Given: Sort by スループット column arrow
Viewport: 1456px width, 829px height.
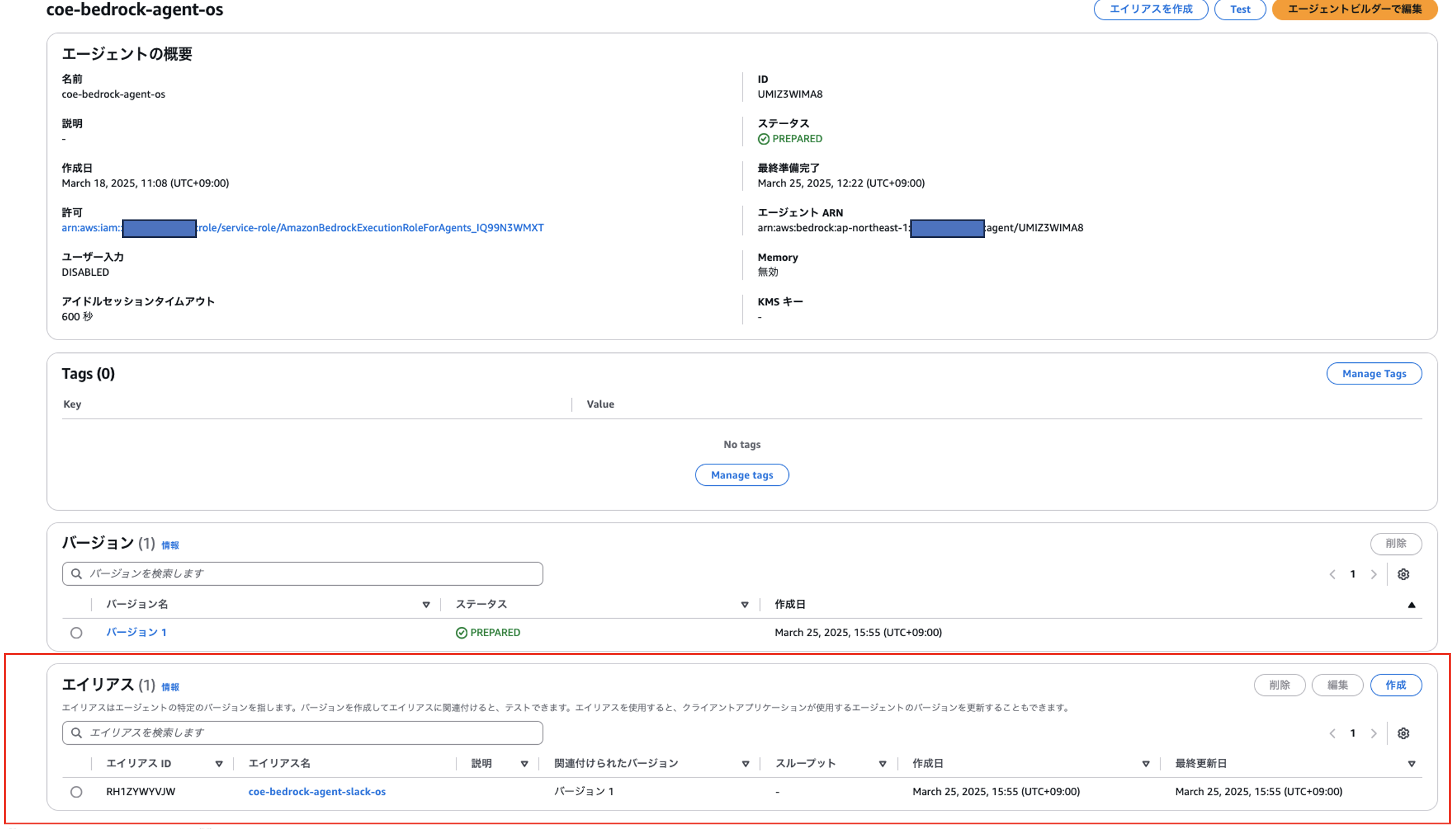Looking at the screenshot, I should 882,764.
